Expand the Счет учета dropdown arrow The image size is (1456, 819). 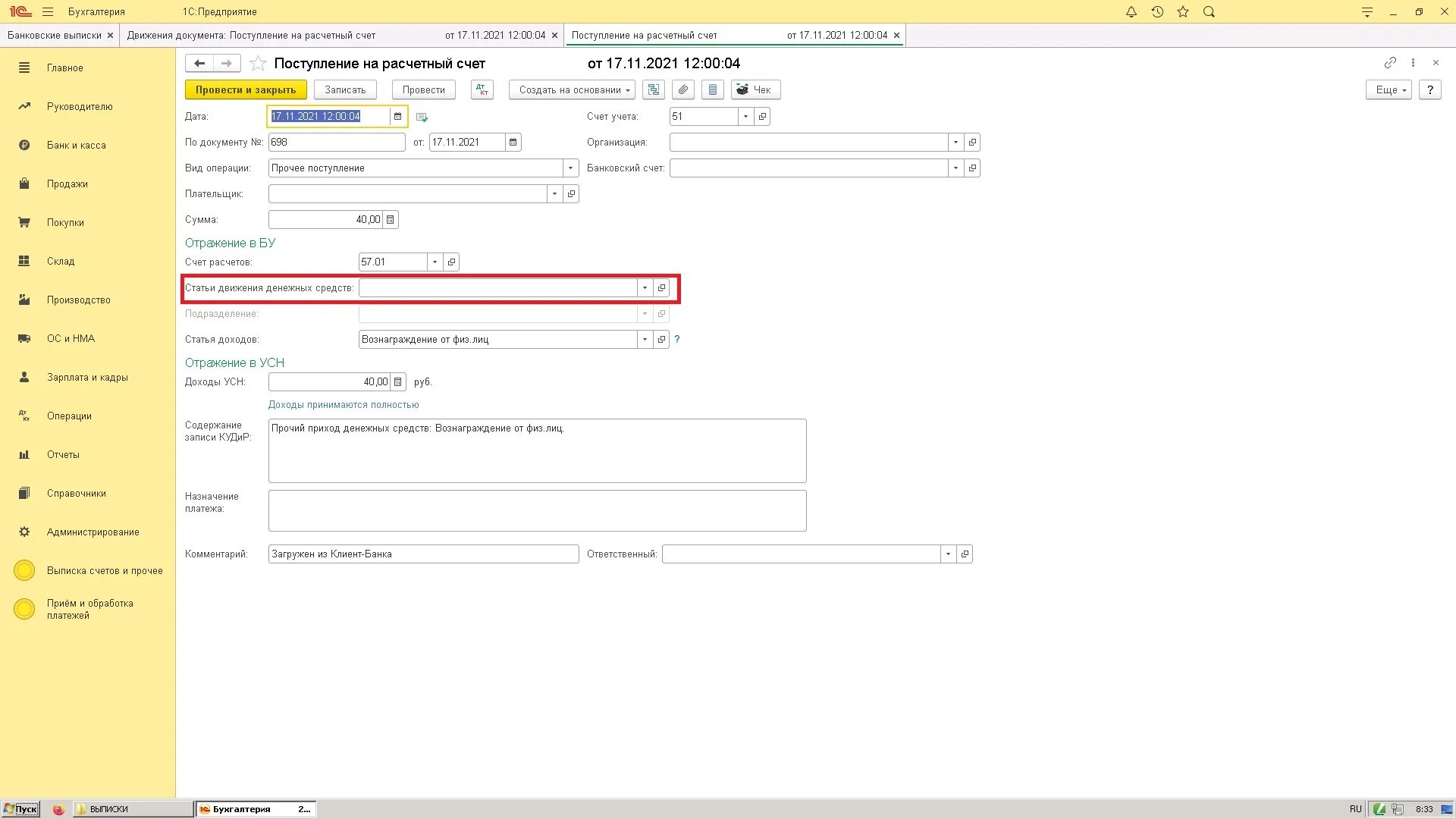[x=745, y=117]
